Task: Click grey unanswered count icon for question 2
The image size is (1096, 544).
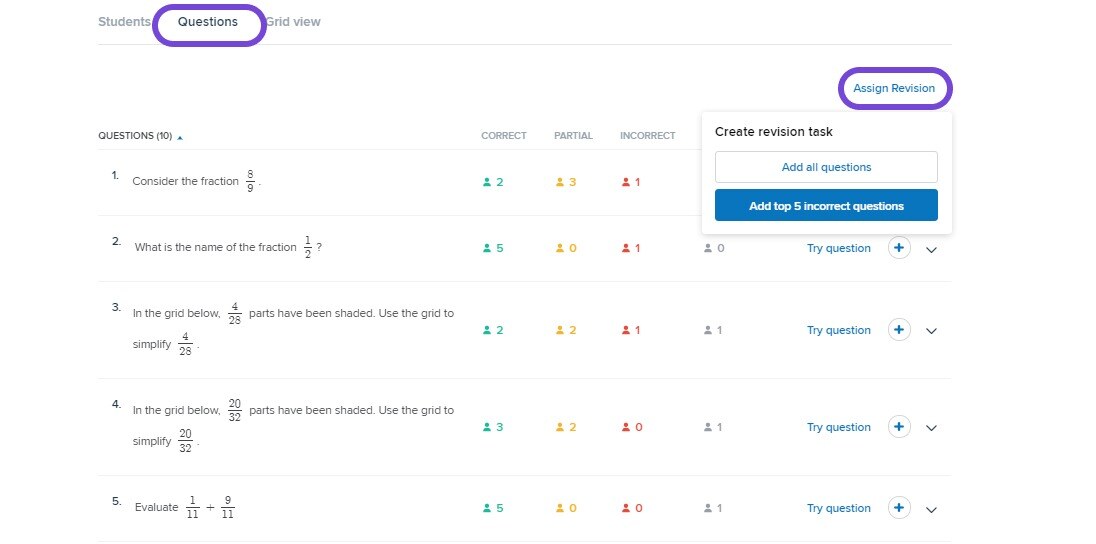Action: click(708, 248)
